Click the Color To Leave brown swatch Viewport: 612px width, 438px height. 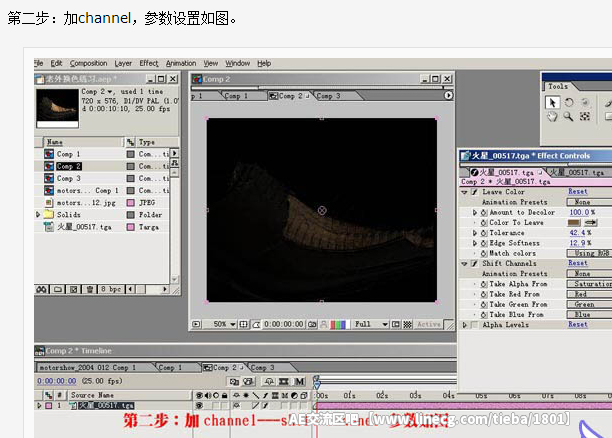click(574, 223)
